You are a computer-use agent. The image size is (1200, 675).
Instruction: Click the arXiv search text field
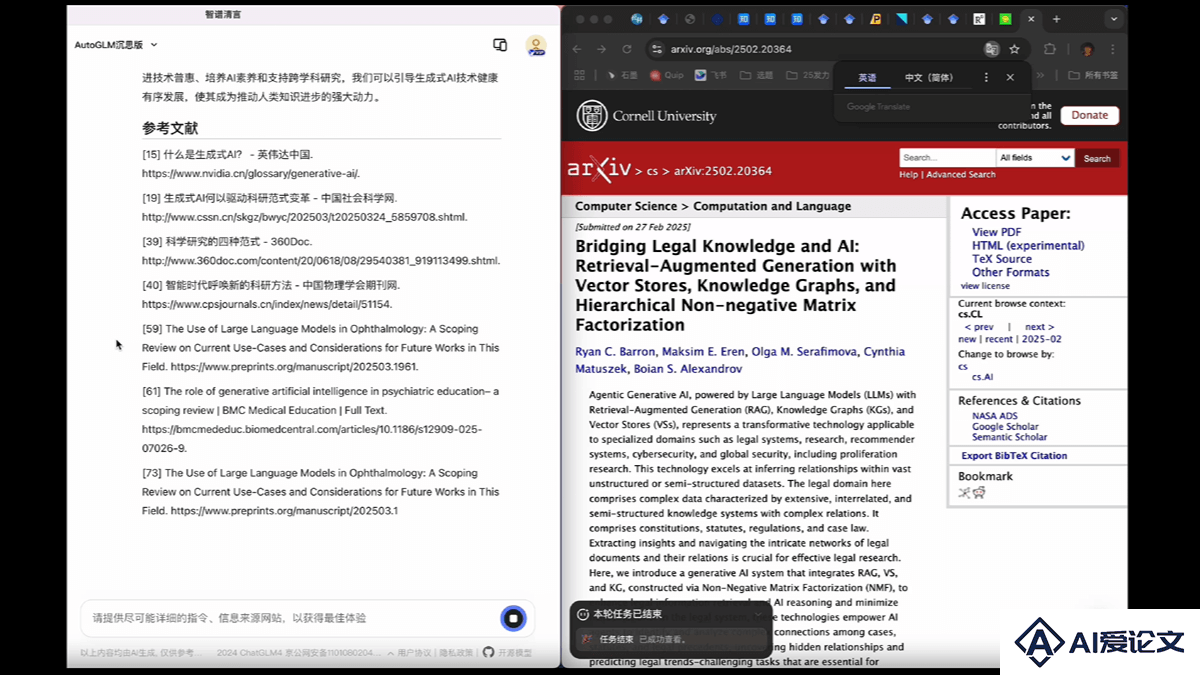tap(947, 158)
